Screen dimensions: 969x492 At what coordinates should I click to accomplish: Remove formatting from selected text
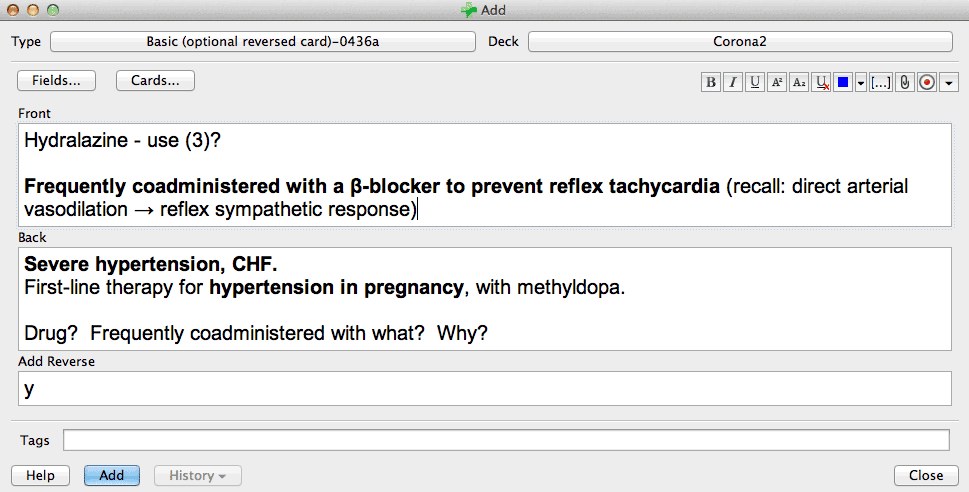821,82
